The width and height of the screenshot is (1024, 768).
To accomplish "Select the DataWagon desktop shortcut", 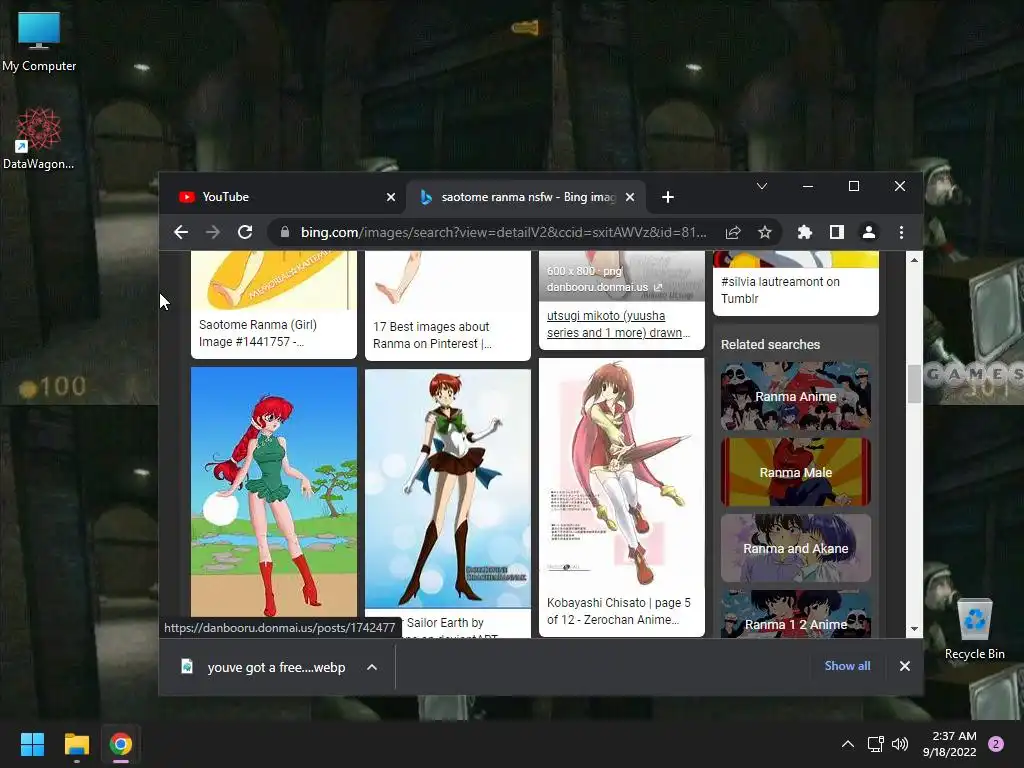I will (39, 139).
